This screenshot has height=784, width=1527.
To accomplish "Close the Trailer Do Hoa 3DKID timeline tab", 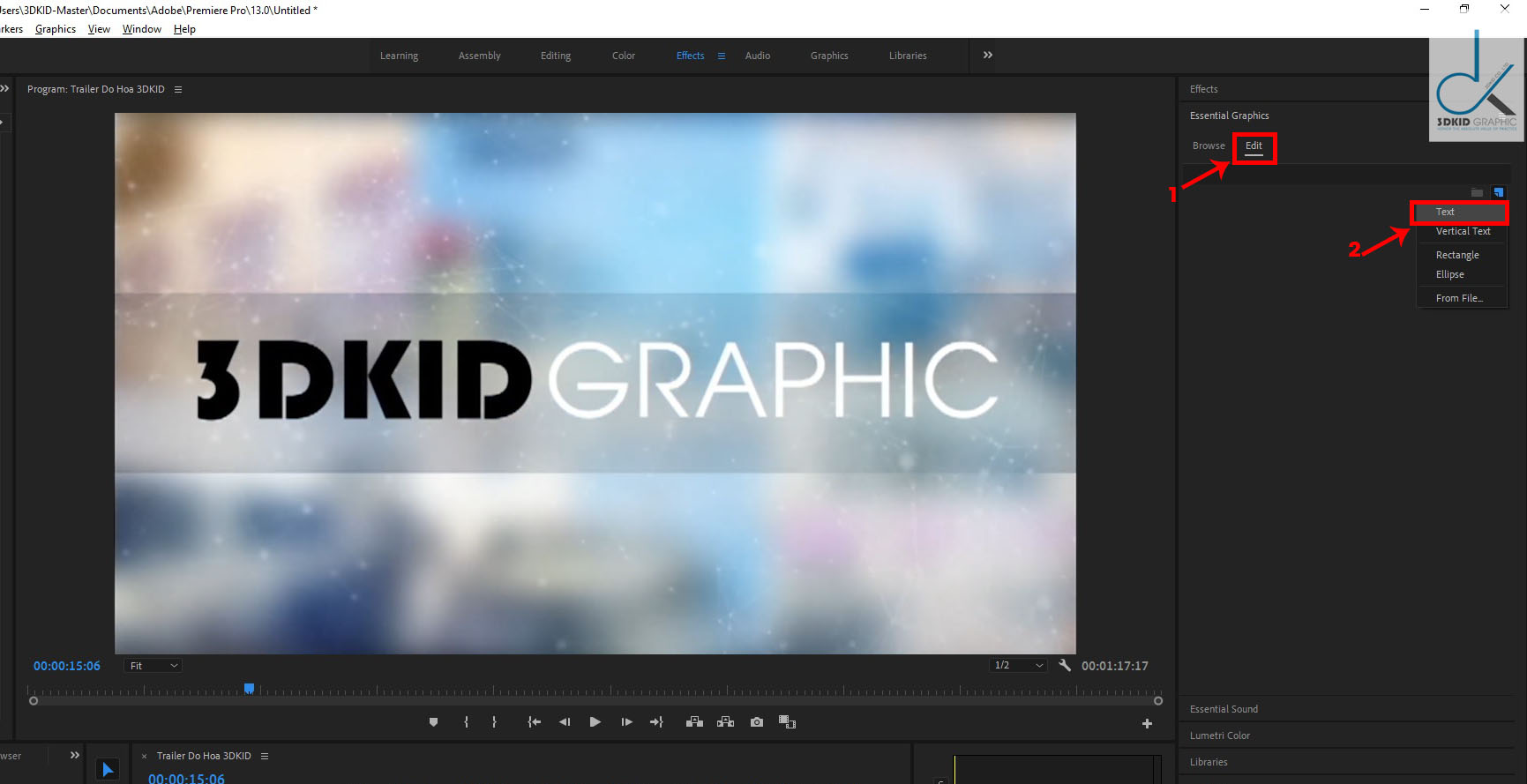I will tap(145, 757).
